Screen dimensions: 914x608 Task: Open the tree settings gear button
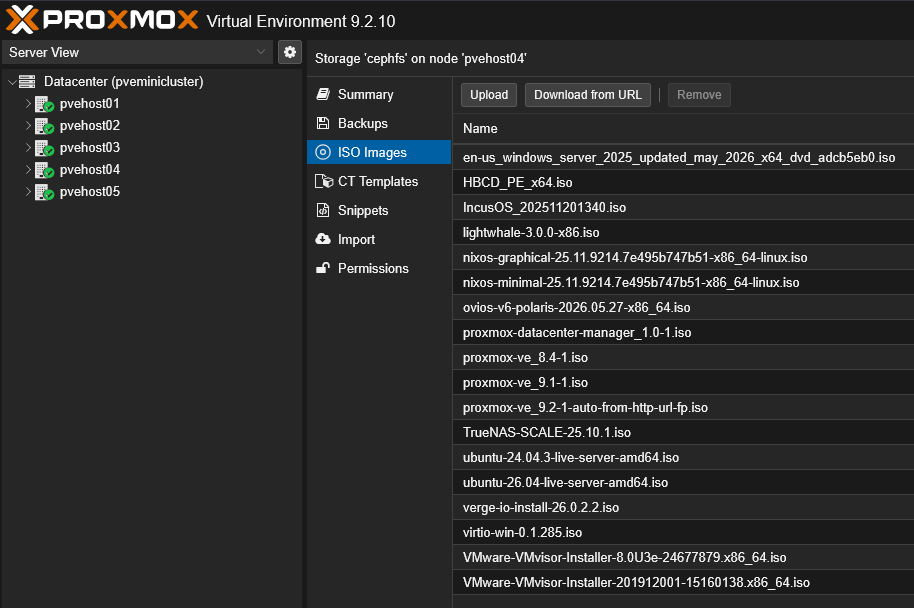point(290,52)
